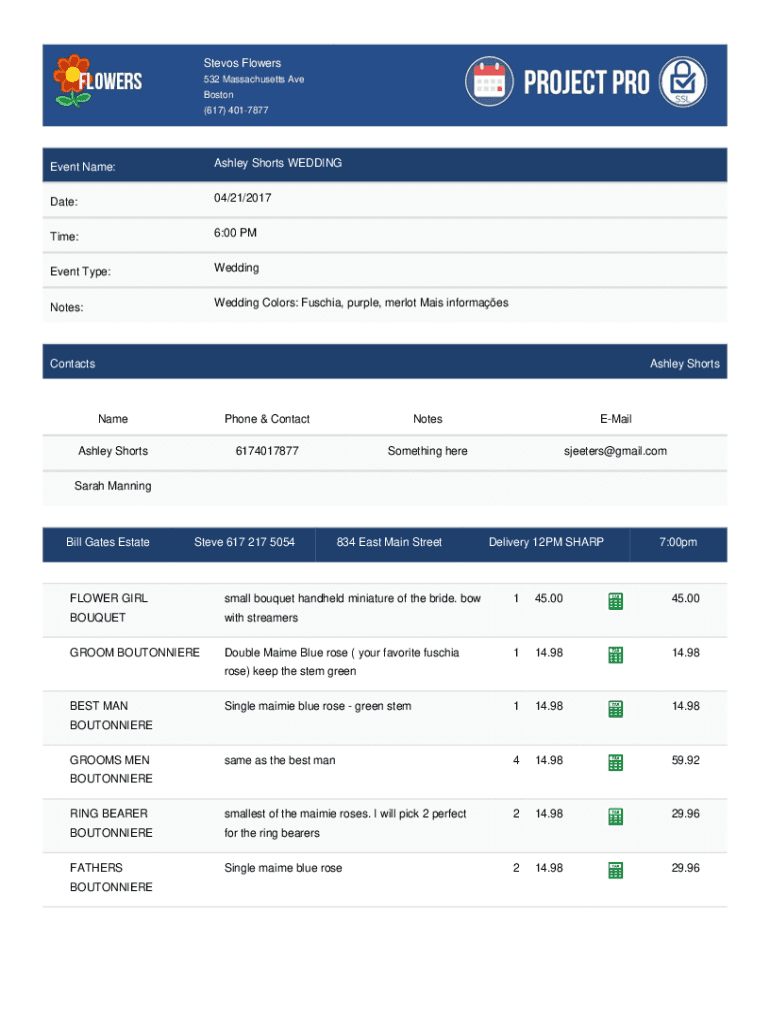Screen dimensions: 770x1024
Task: Click the Event Type value Wedding
Action: pyautogui.click(x=236, y=268)
